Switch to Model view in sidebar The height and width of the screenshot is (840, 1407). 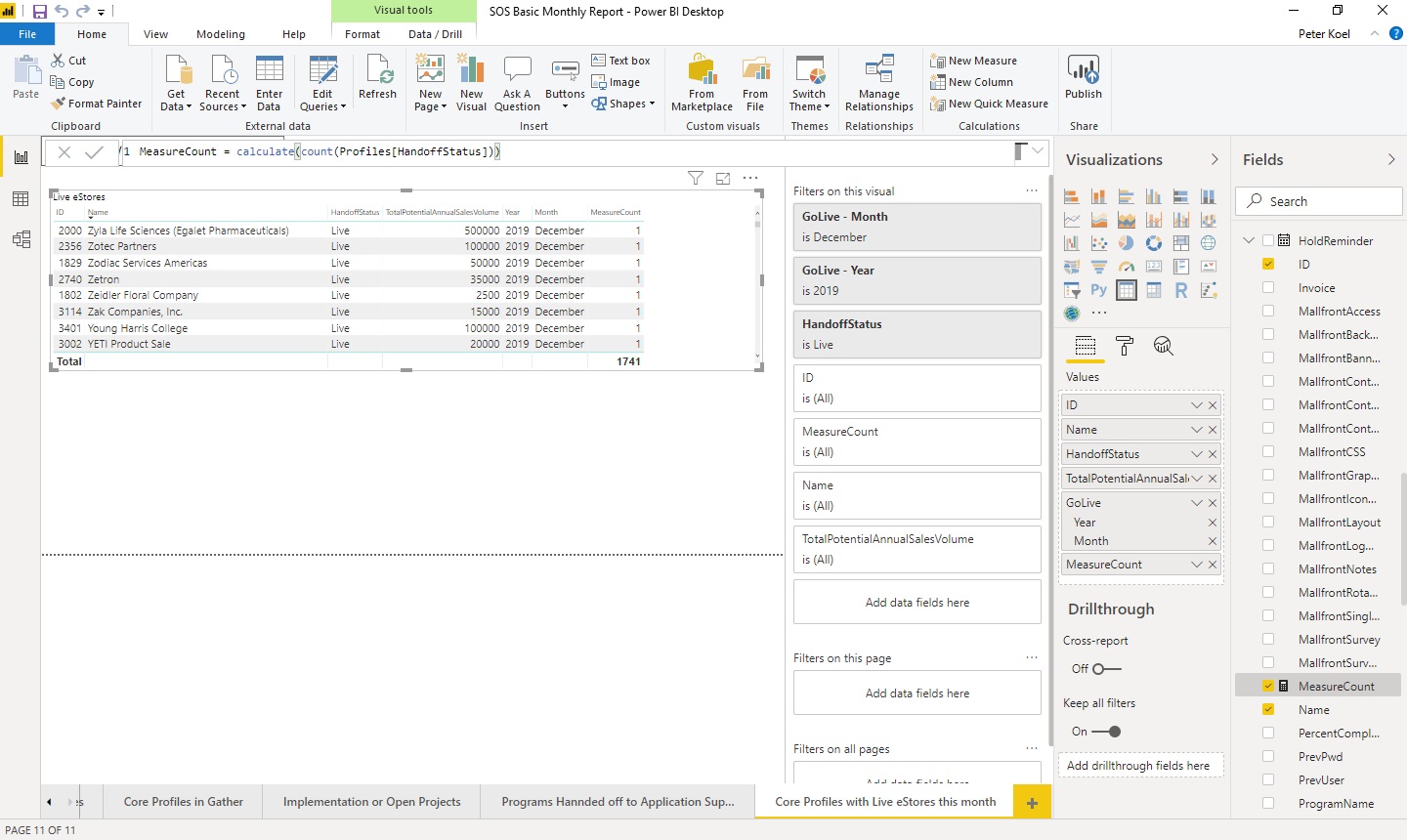(21, 239)
